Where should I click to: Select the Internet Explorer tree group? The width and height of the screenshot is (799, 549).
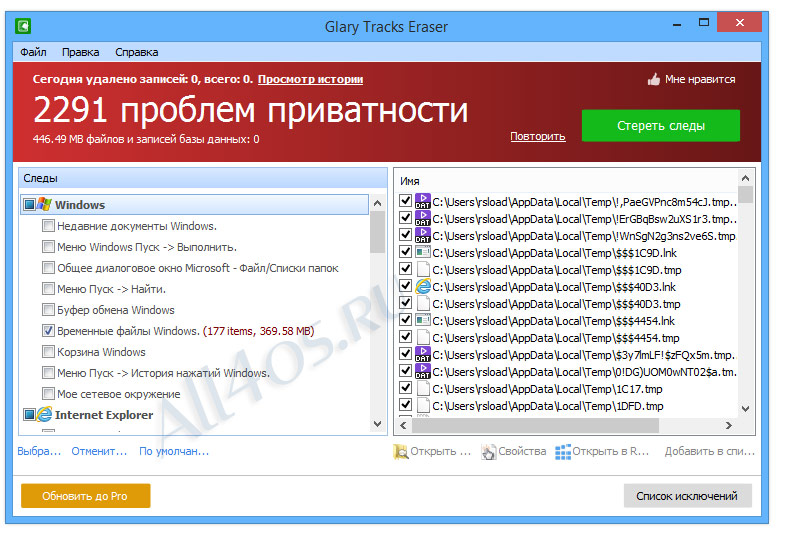pyautogui.click(x=103, y=414)
